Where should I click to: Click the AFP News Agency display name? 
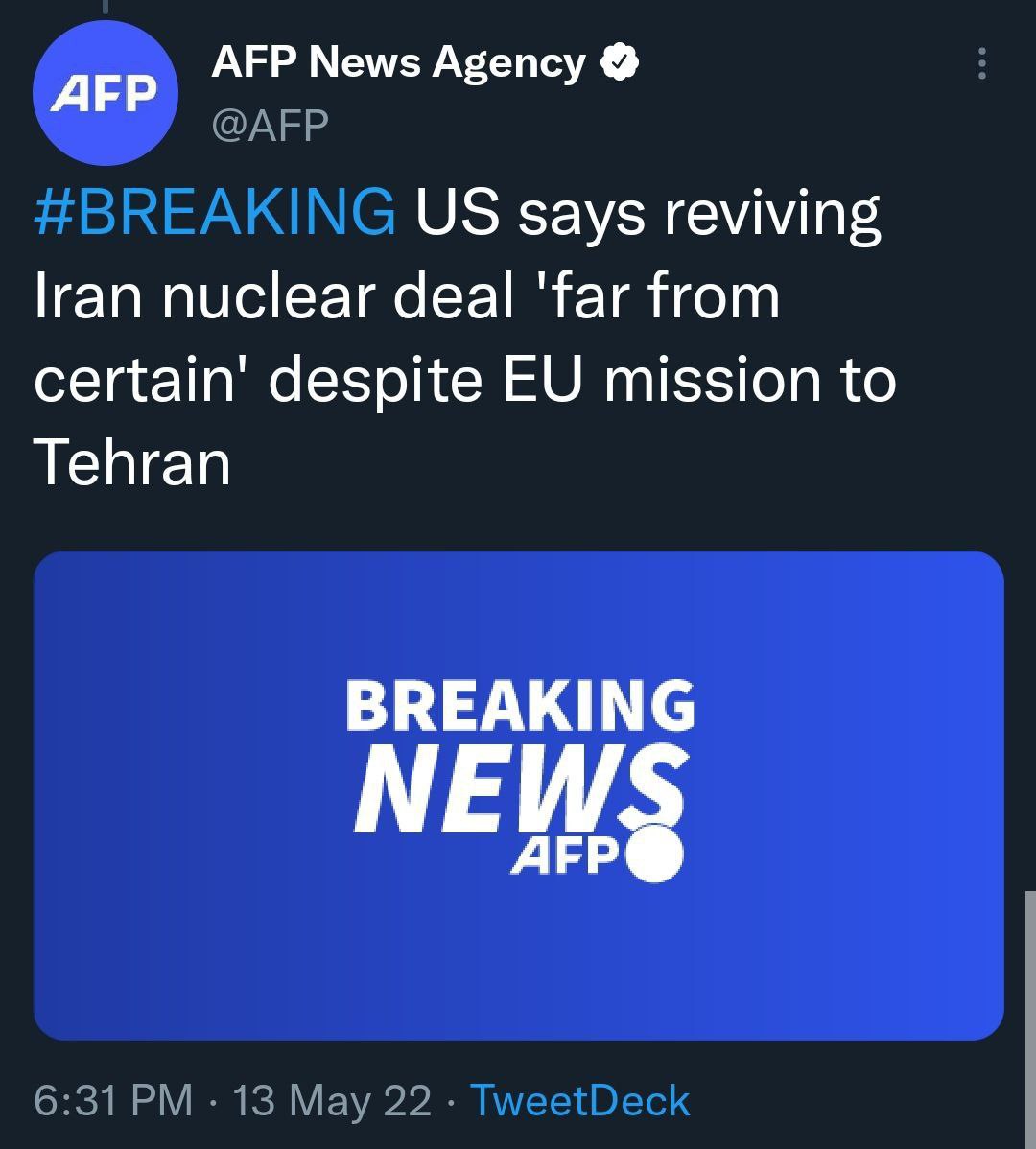point(396,60)
